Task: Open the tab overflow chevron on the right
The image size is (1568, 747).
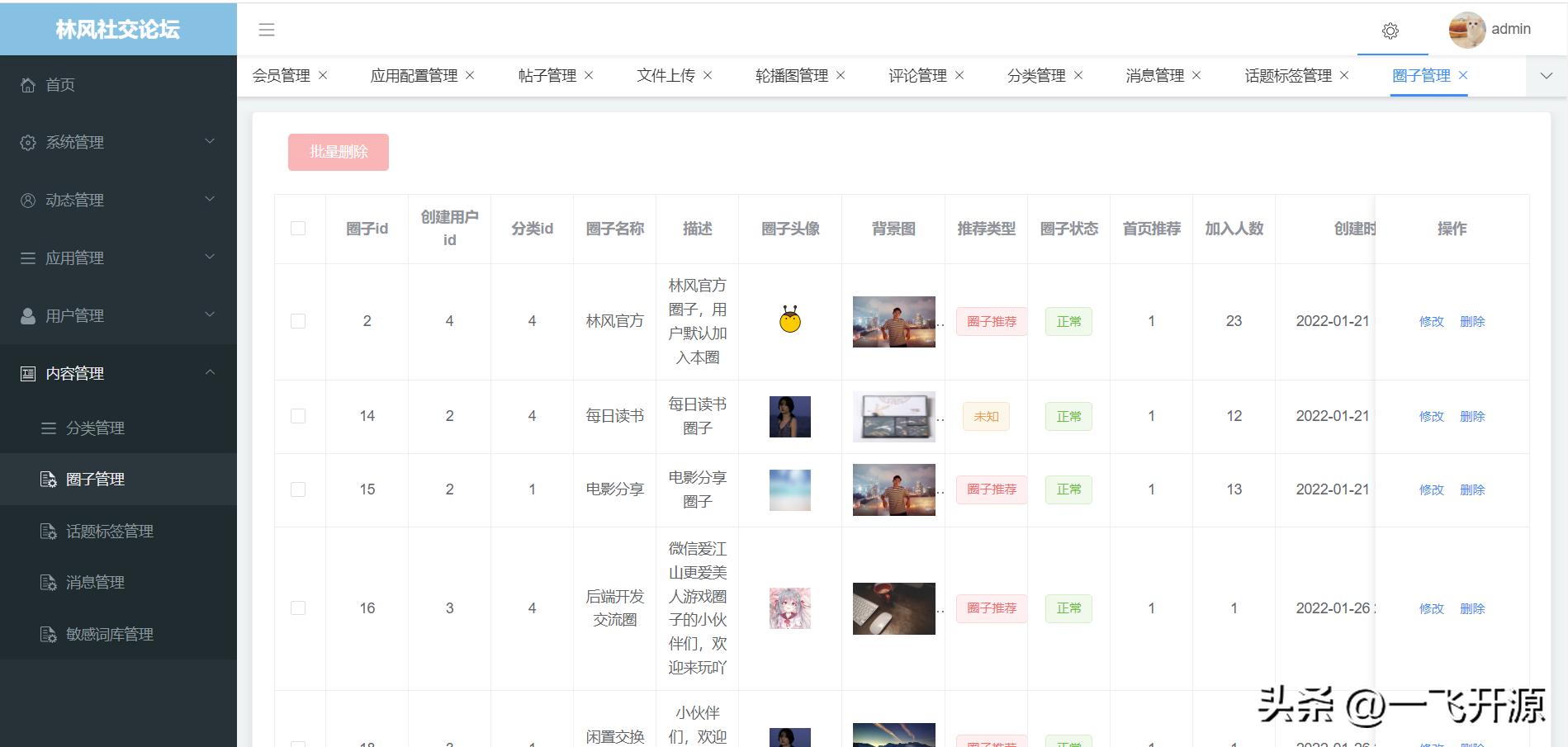Action: point(1546,76)
